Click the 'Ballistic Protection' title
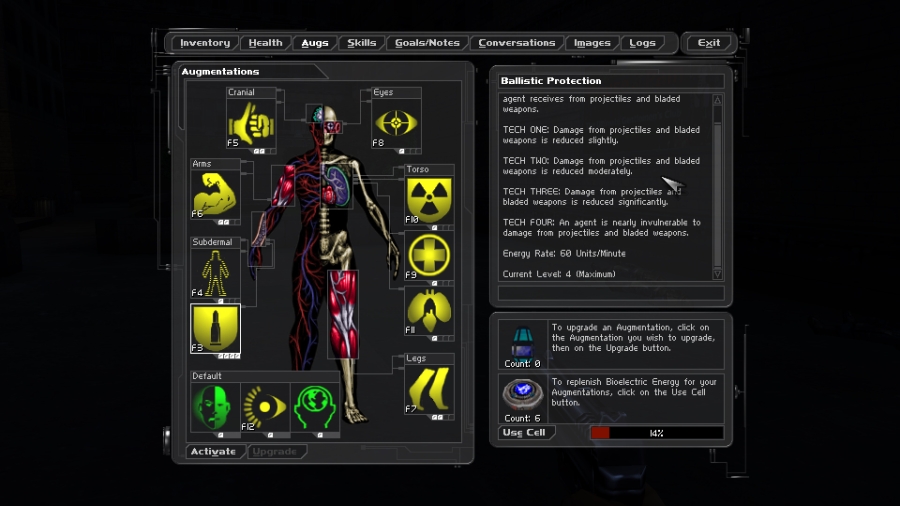The width and height of the screenshot is (900, 506). (551, 81)
